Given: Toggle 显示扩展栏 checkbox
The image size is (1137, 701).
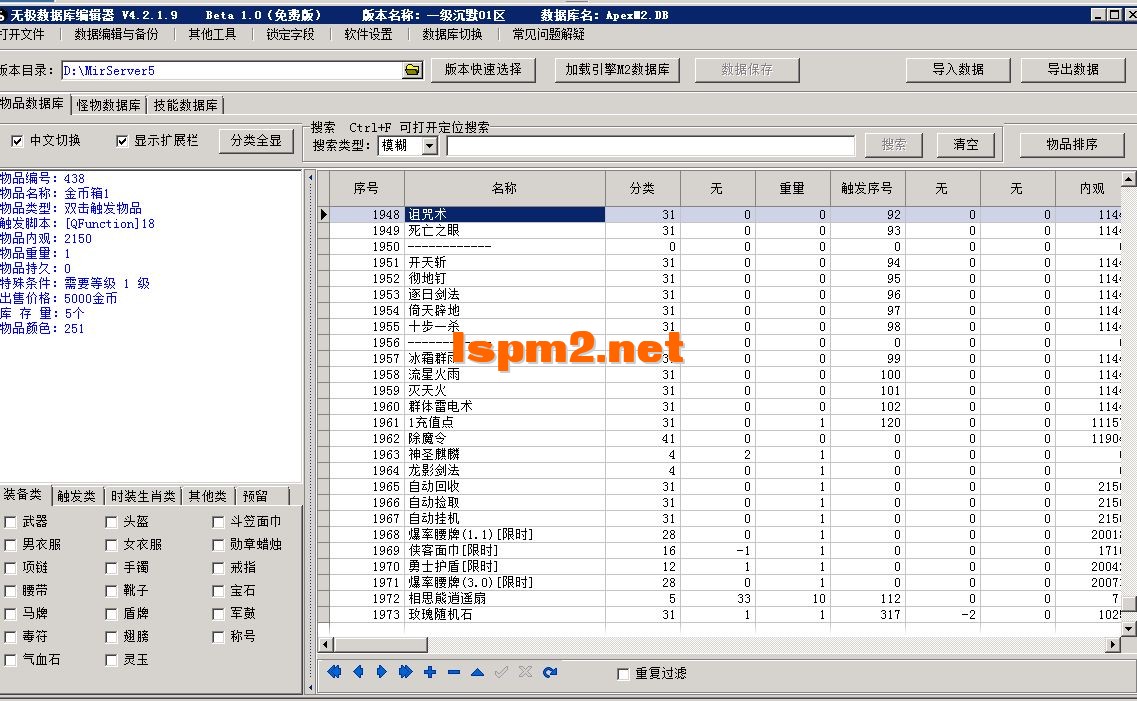Looking at the screenshot, I should [122, 141].
